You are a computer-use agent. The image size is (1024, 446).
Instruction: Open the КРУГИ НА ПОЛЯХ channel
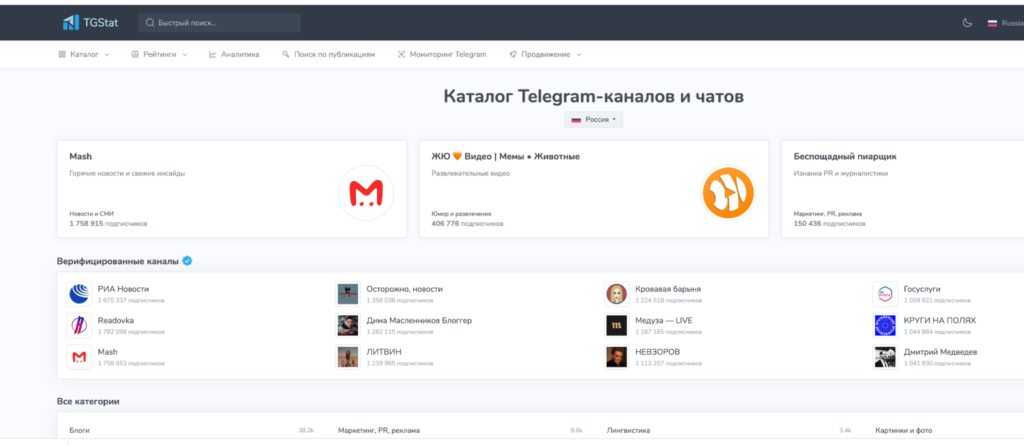[940, 320]
